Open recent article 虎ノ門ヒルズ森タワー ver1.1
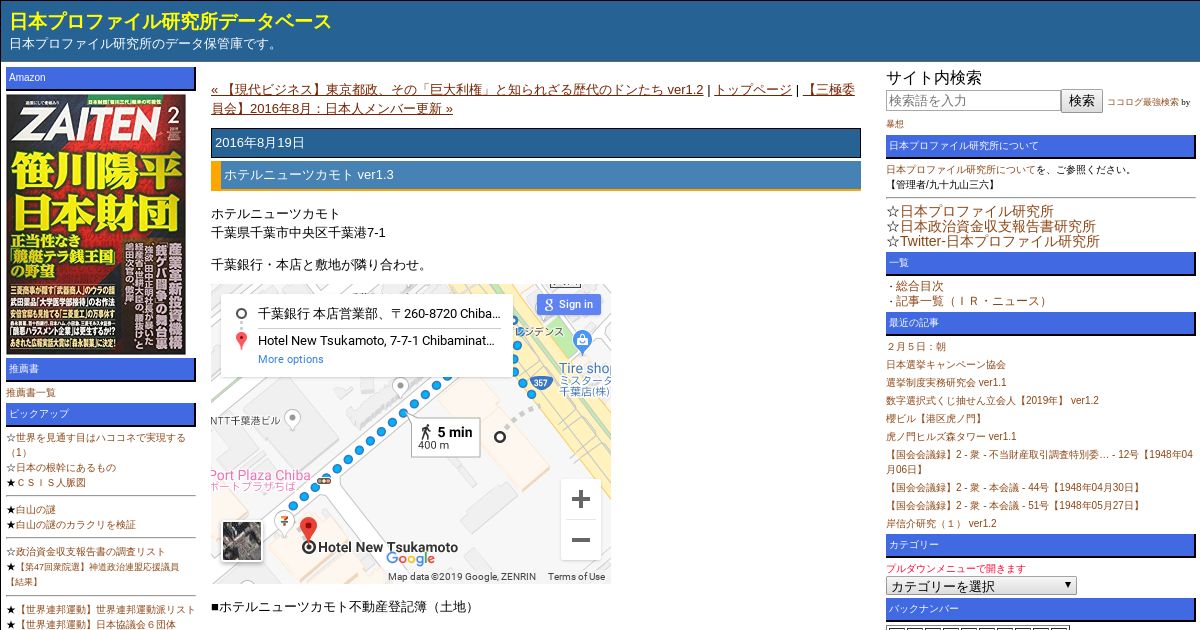The image size is (1200, 630). tap(951, 437)
